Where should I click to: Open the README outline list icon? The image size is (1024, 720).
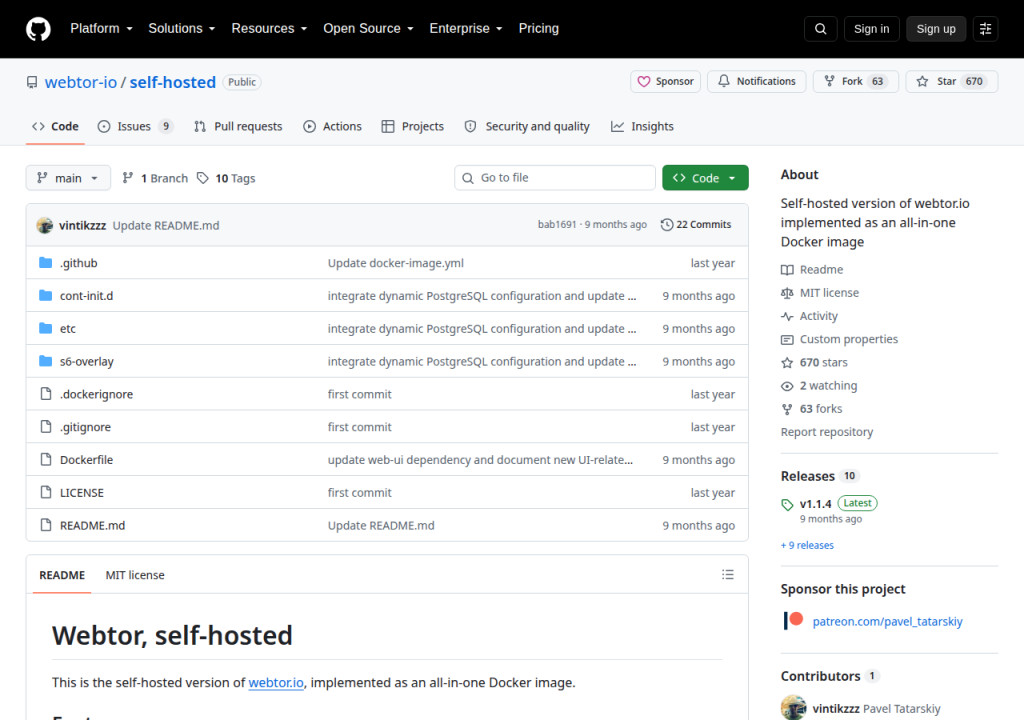728,575
